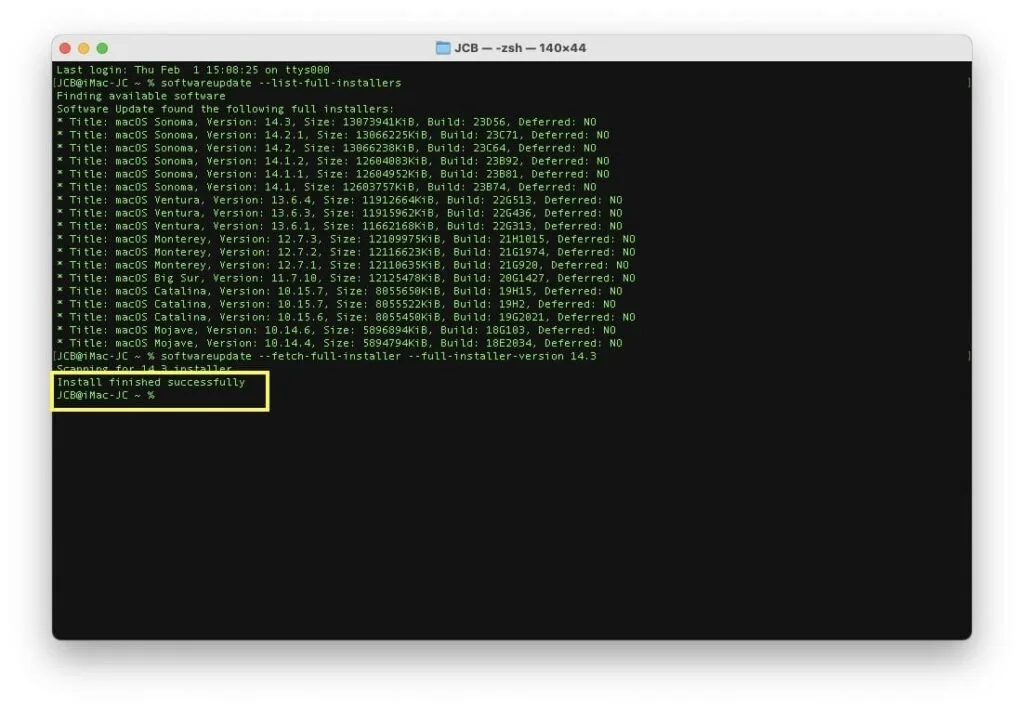Click the macOS Ventura Version 13.6.4 row
Viewport: 1024px width, 709px height.
[340, 200]
